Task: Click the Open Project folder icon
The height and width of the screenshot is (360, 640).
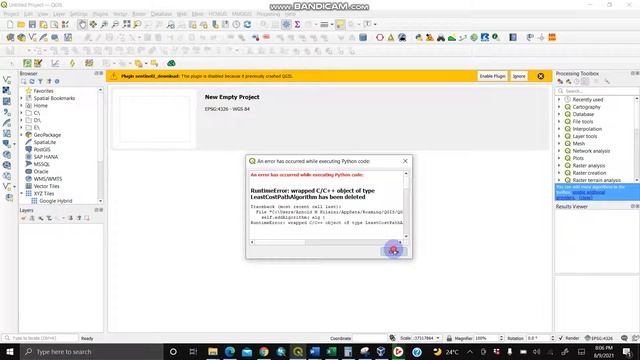Action: [x=21, y=24]
